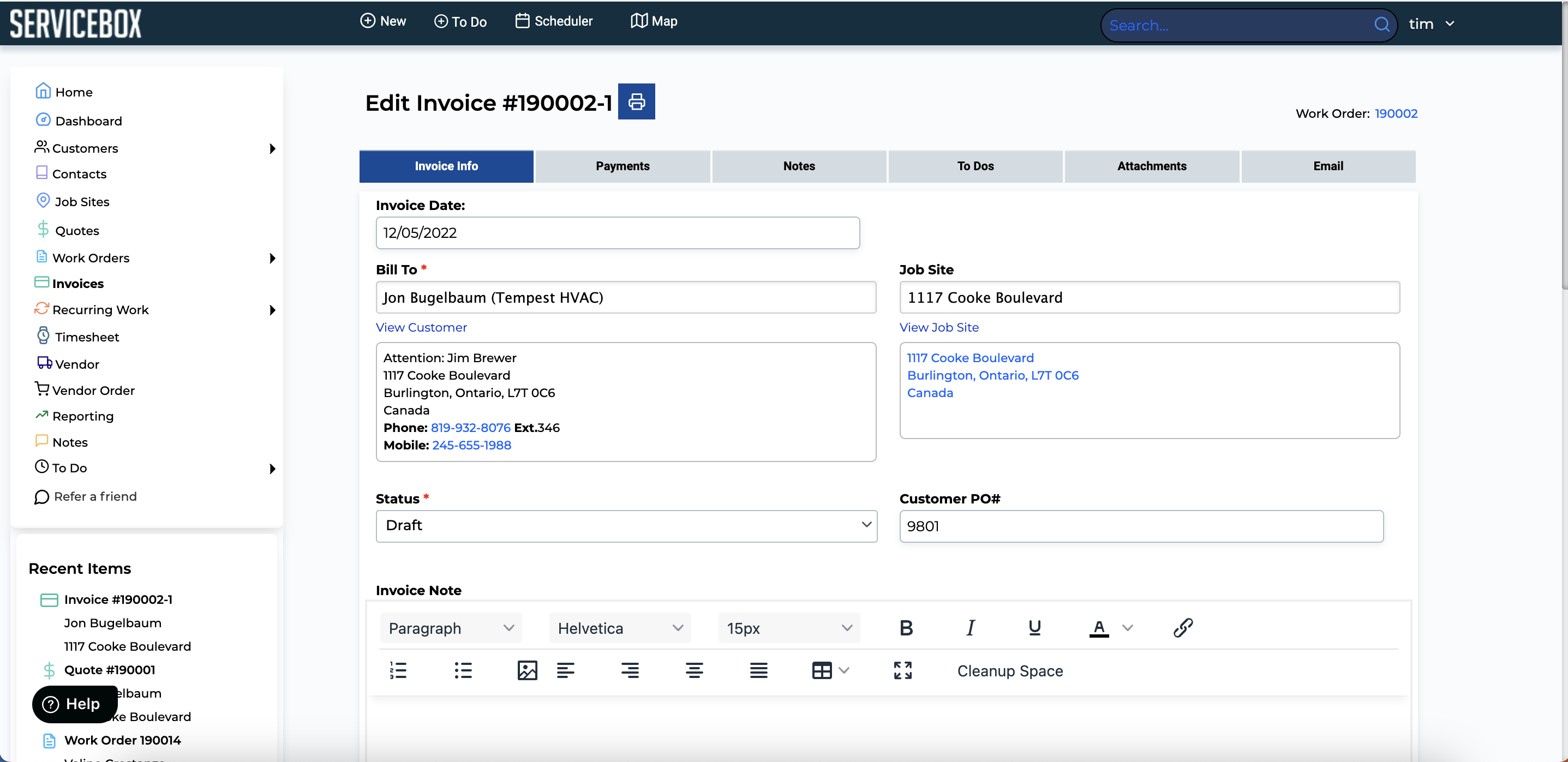Click mobile number 245-655-1988

coord(472,445)
